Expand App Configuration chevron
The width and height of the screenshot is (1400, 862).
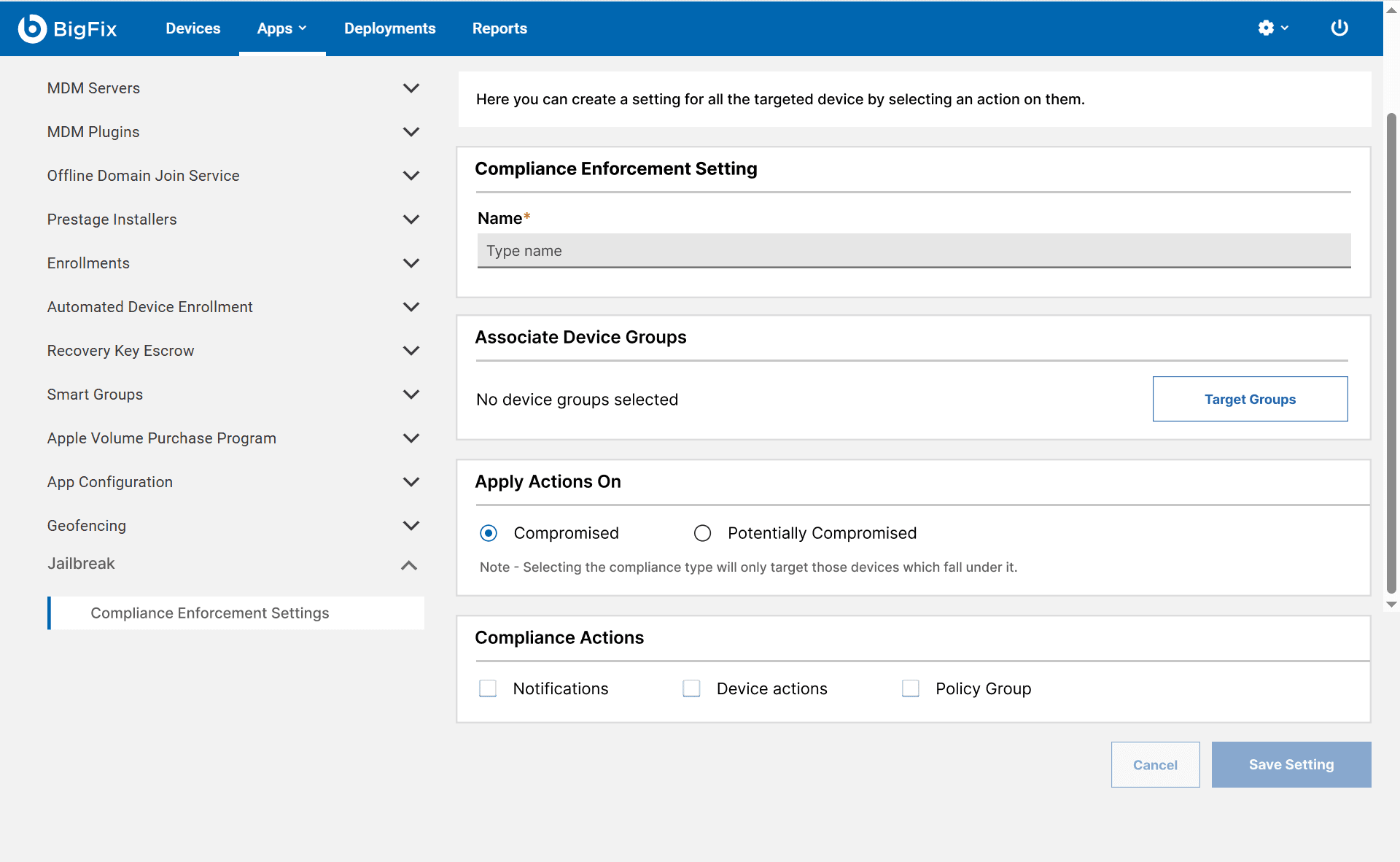pyautogui.click(x=411, y=482)
